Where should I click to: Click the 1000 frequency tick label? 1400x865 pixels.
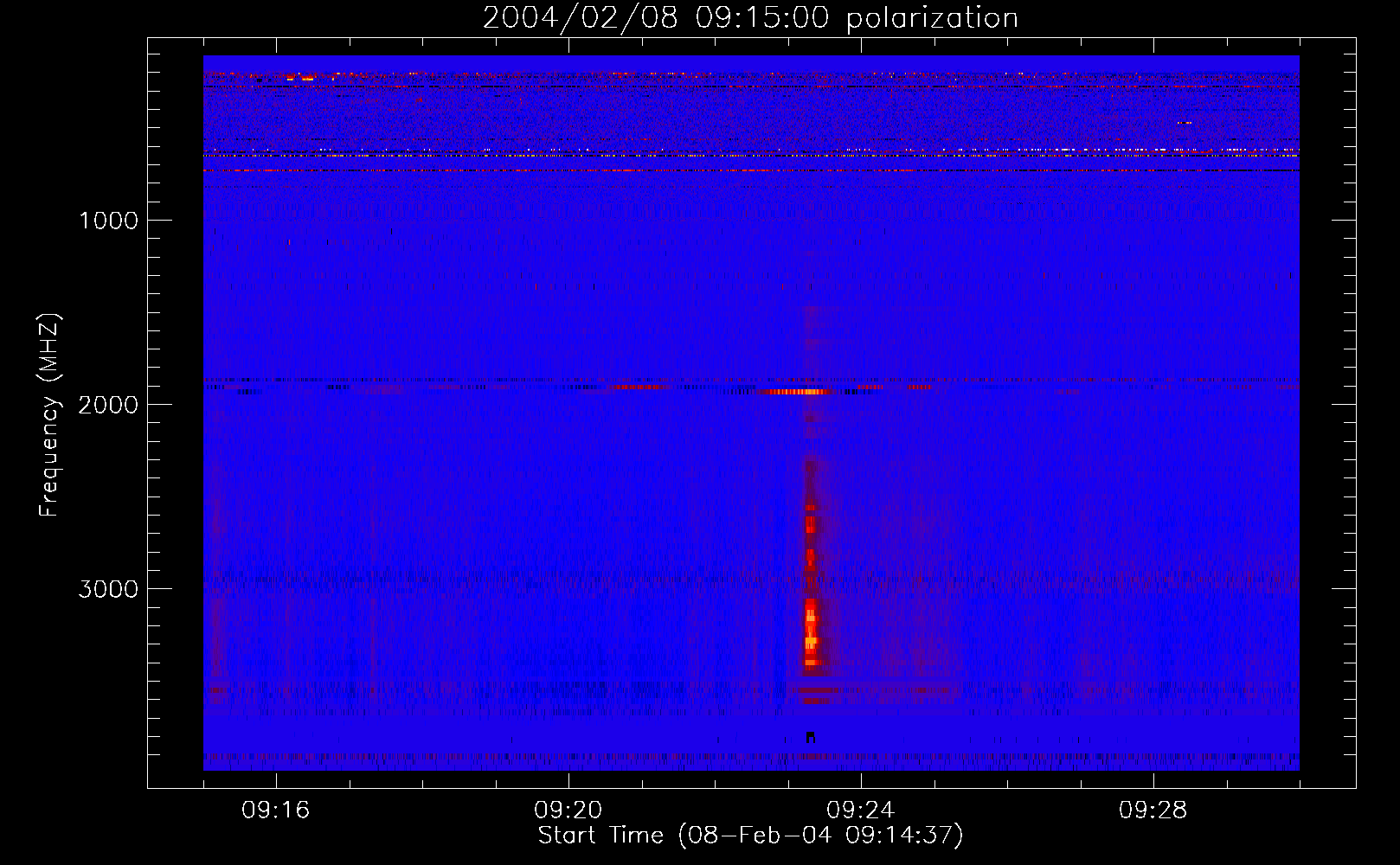(109, 221)
